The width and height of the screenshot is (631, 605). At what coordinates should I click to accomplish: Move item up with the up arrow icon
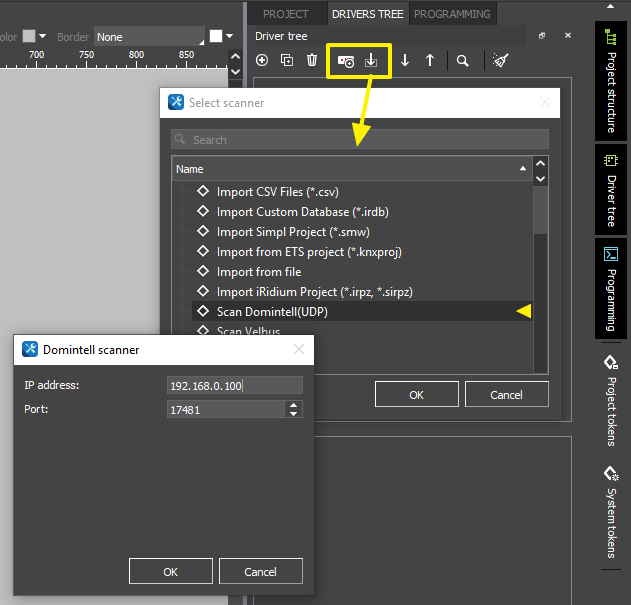[430, 60]
